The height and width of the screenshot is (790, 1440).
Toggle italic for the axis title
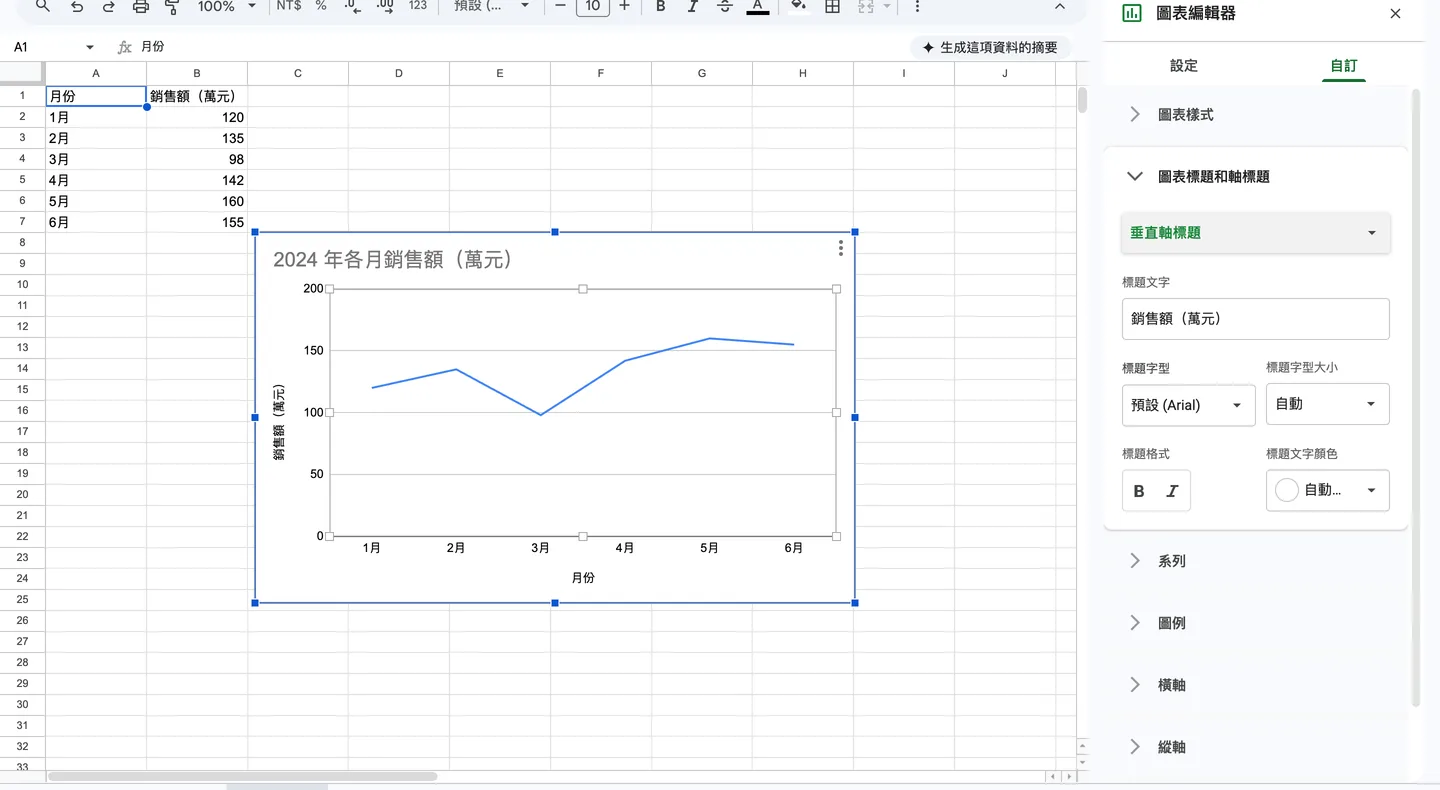click(1172, 491)
